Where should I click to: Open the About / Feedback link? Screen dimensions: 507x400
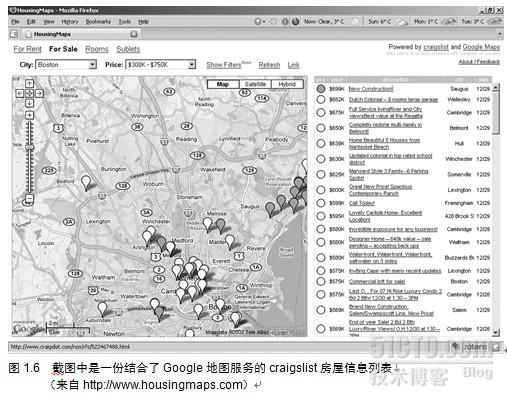[479, 62]
